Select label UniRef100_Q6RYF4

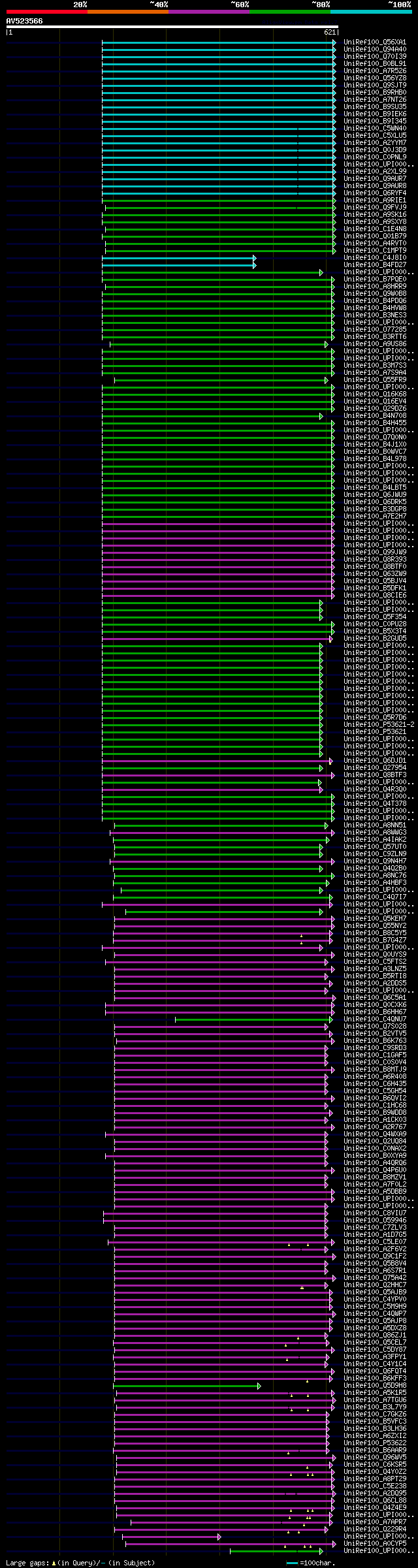(x=375, y=193)
